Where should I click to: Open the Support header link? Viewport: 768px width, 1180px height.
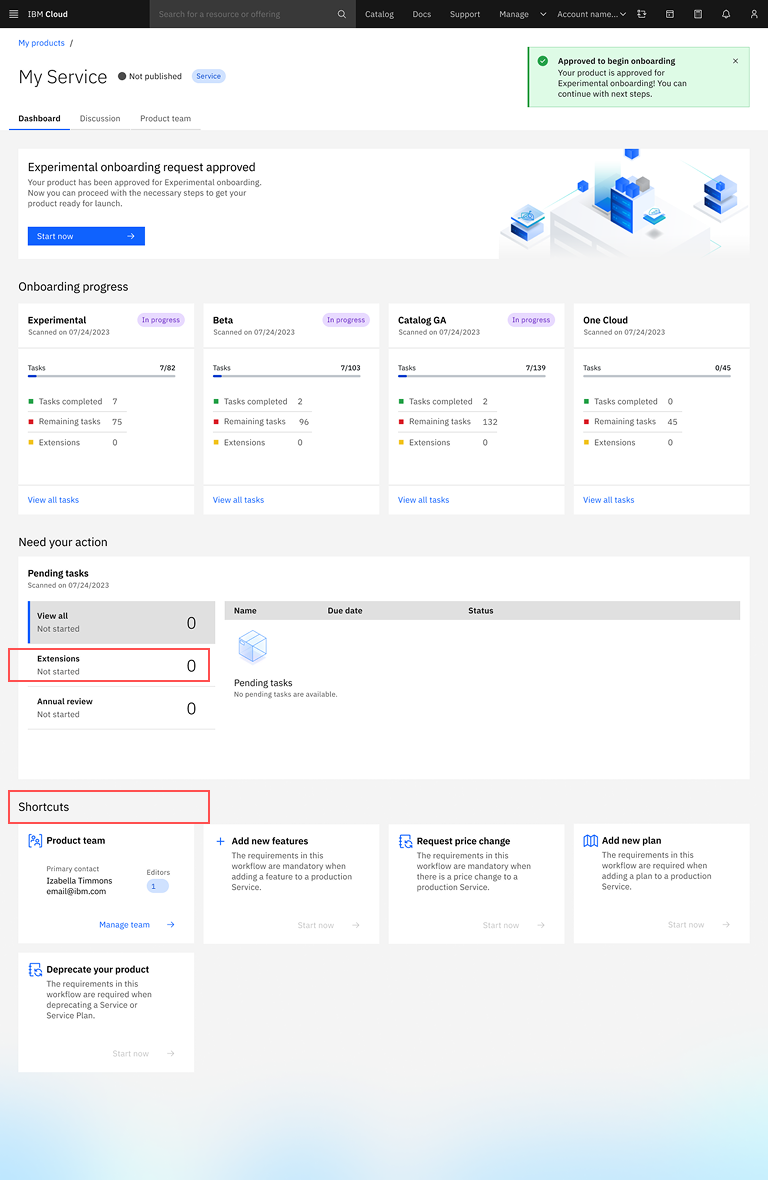pyautogui.click(x=465, y=14)
